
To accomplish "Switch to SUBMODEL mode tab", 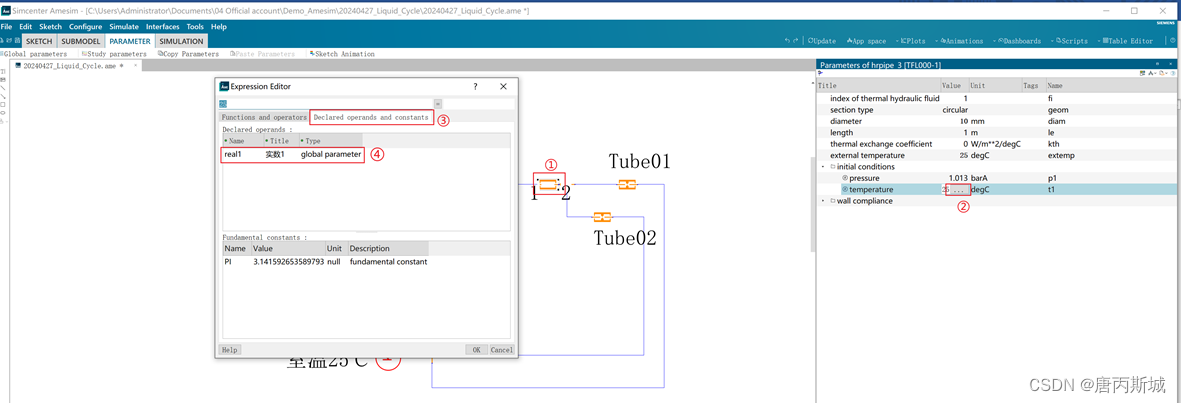I will (x=81, y=41).
